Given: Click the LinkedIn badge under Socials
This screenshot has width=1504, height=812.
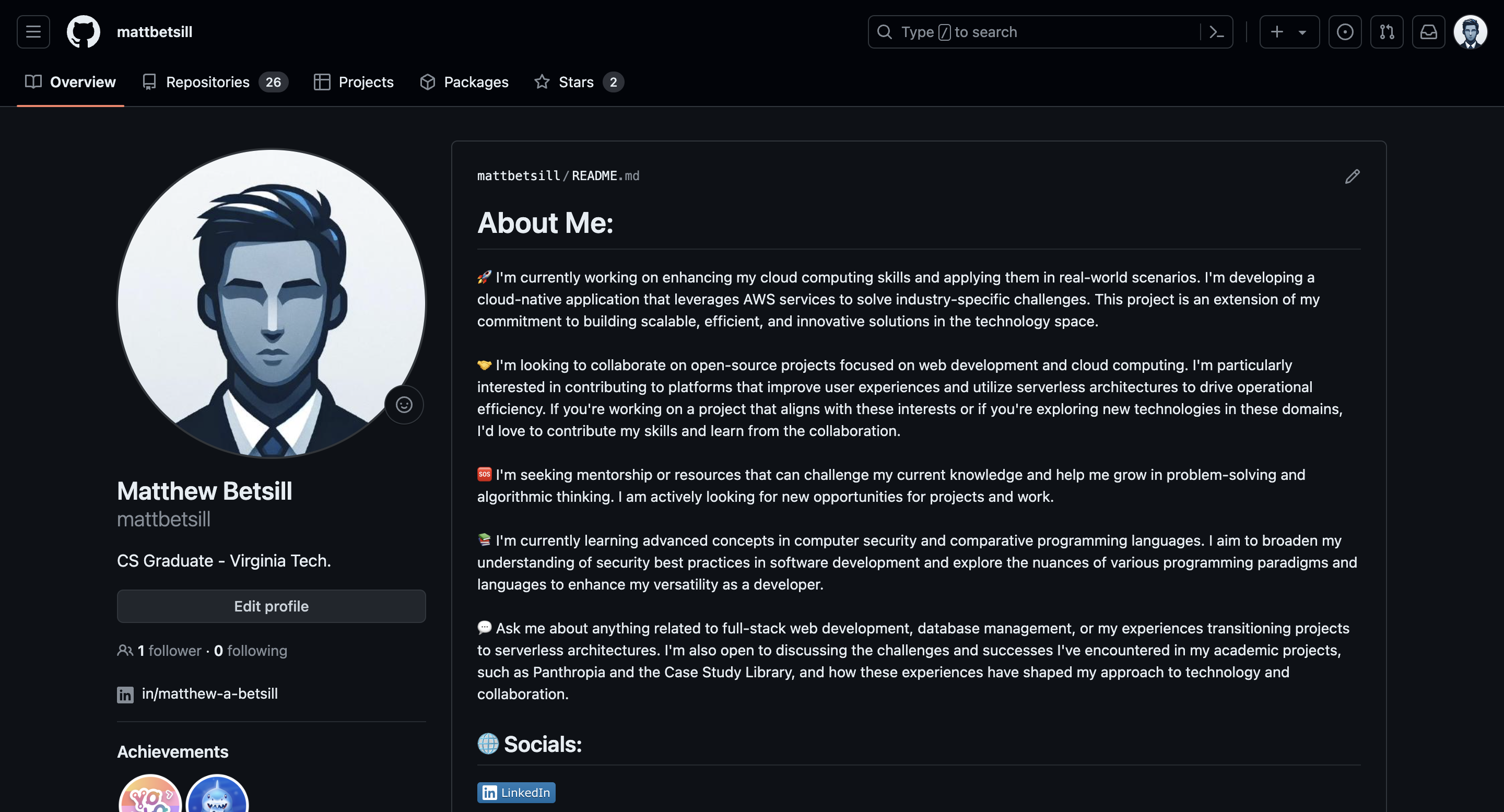Looking at the screenshot, I should click(x=516, y=792).
